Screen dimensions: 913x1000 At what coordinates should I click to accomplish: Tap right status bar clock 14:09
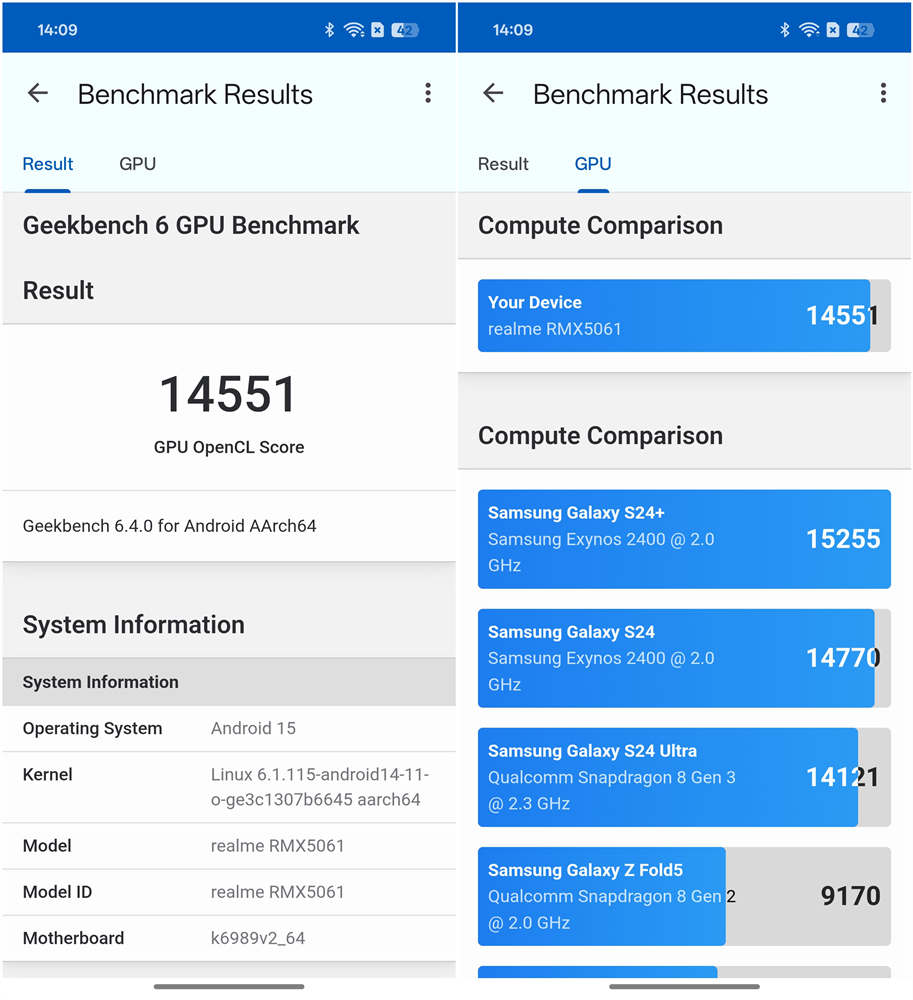pyautogui.click(x=512, y=29)
